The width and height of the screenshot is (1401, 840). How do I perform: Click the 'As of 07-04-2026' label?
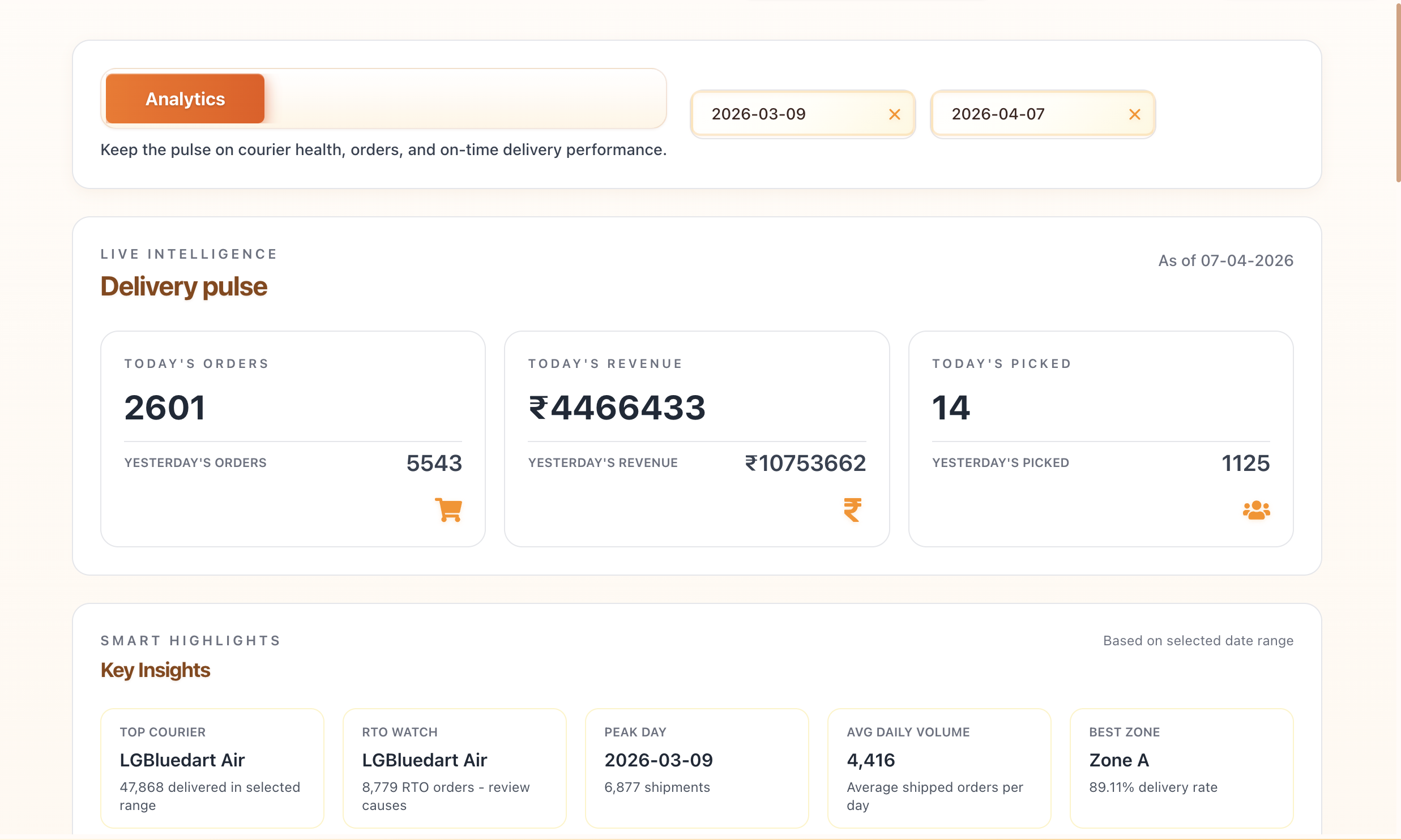[x=1226, y=260]
